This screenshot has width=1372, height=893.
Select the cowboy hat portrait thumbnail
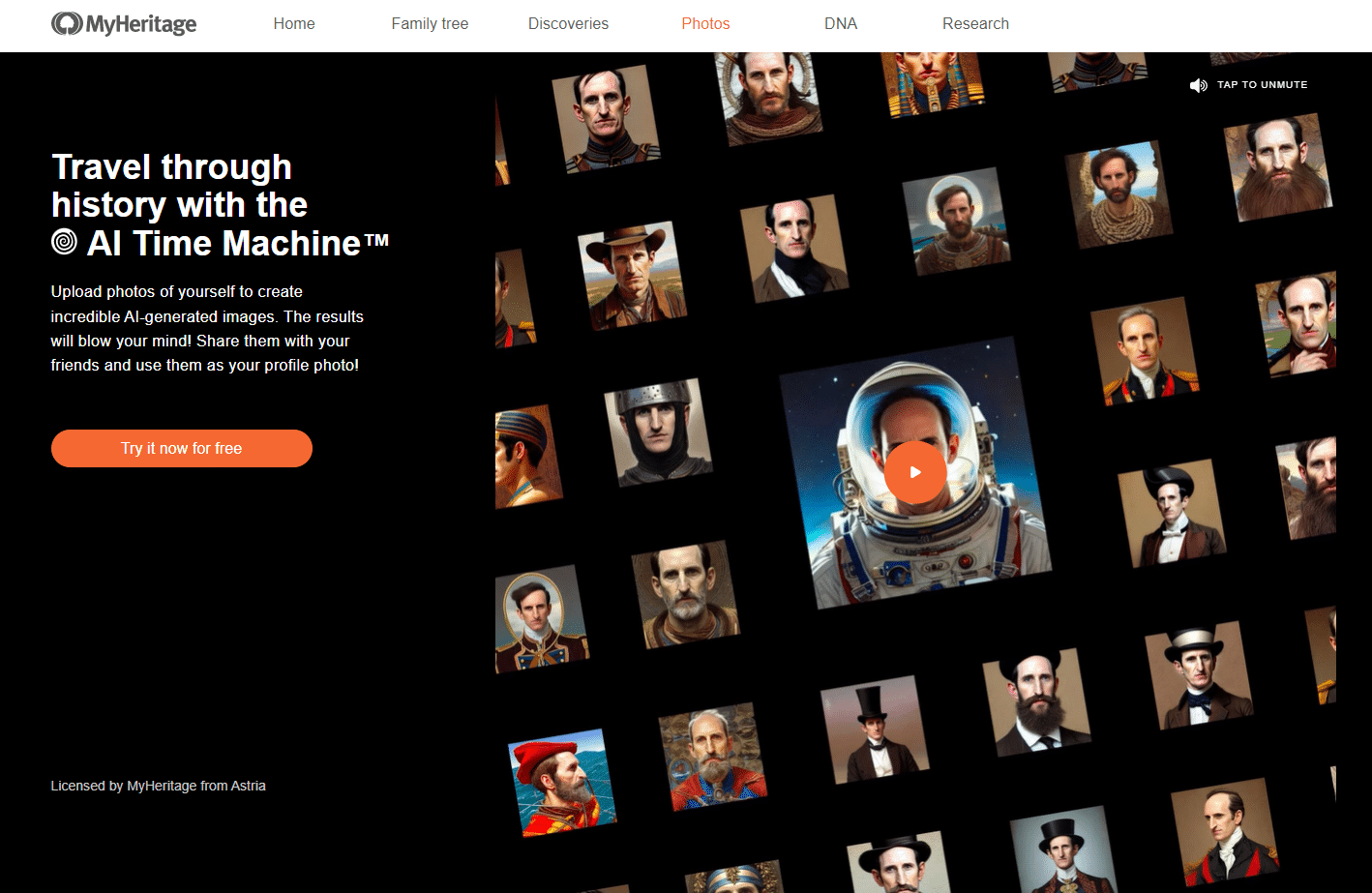tap(632, 276)
